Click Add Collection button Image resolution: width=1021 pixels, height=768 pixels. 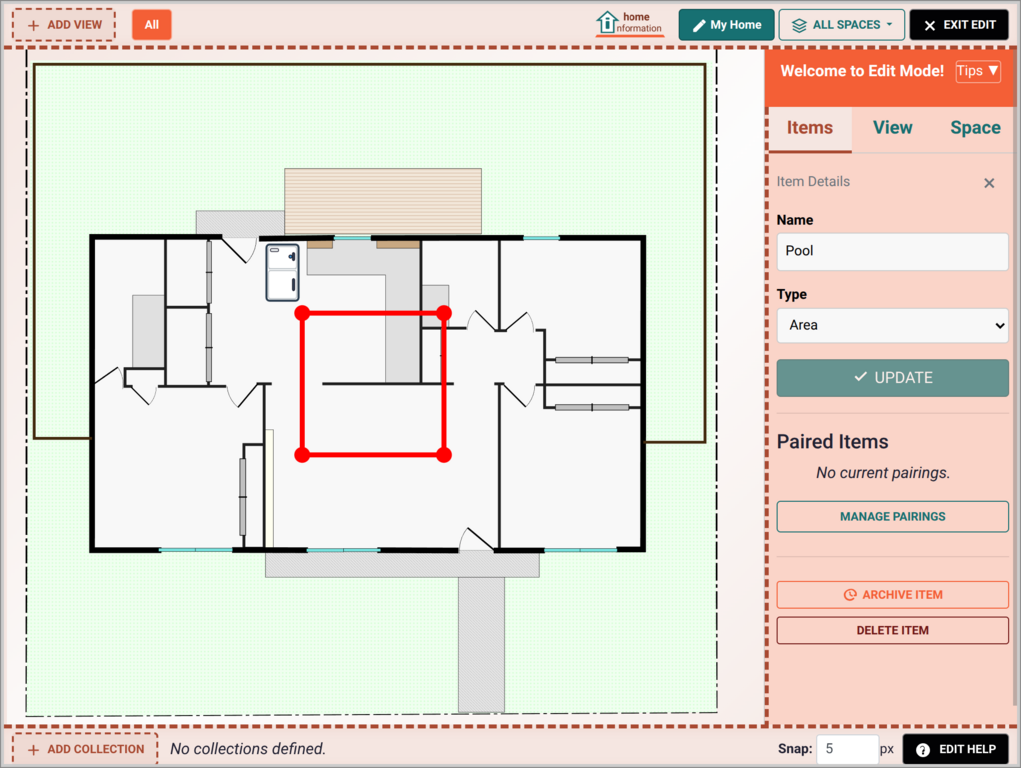point(85,749)
